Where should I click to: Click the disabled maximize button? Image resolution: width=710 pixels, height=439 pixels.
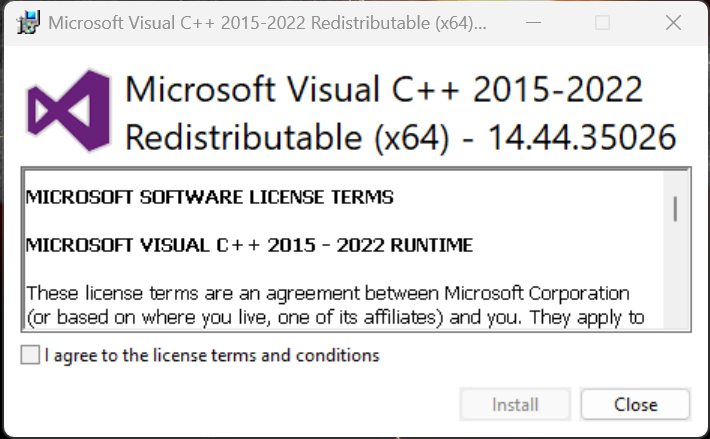tap(602, 22)
